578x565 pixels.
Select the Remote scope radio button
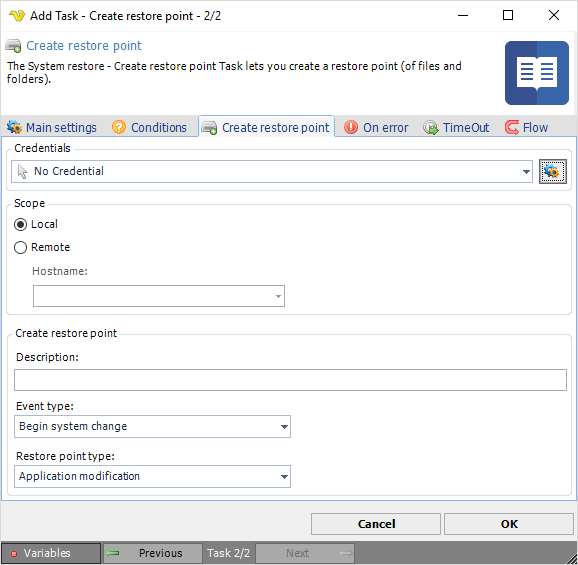pos(20,247)
